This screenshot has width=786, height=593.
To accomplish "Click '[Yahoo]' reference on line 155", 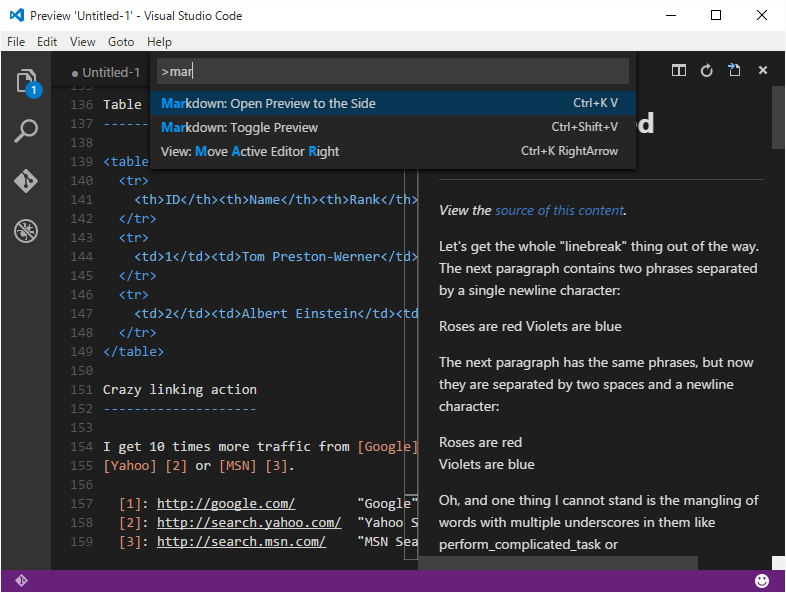I will click(x=130, y=466).
